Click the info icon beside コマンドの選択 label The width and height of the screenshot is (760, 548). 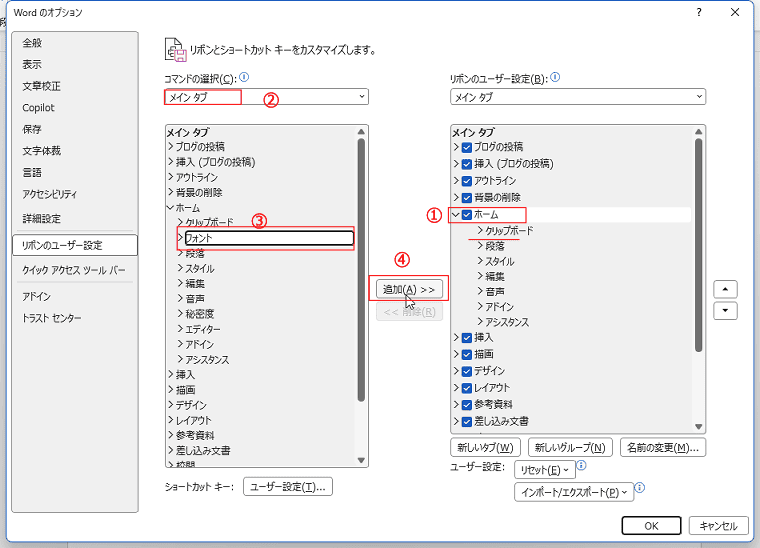[x=244, y=77]
